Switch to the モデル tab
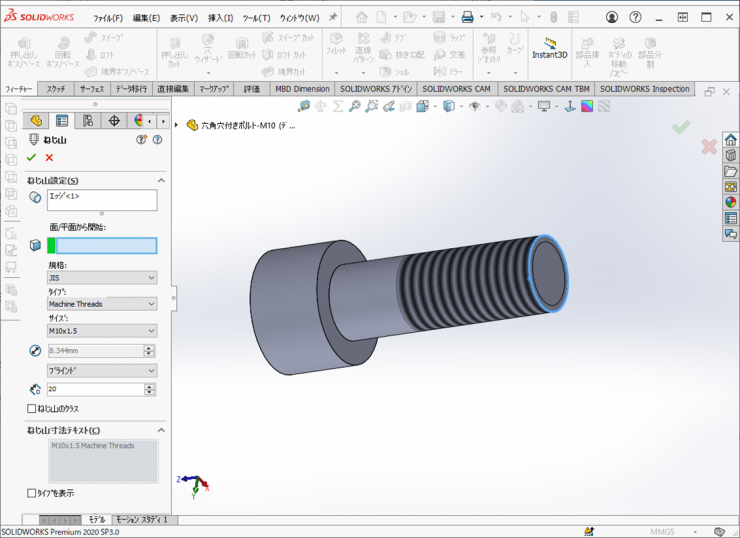Image resolution: width=740 pixels, height=538 pixels. 97,520
